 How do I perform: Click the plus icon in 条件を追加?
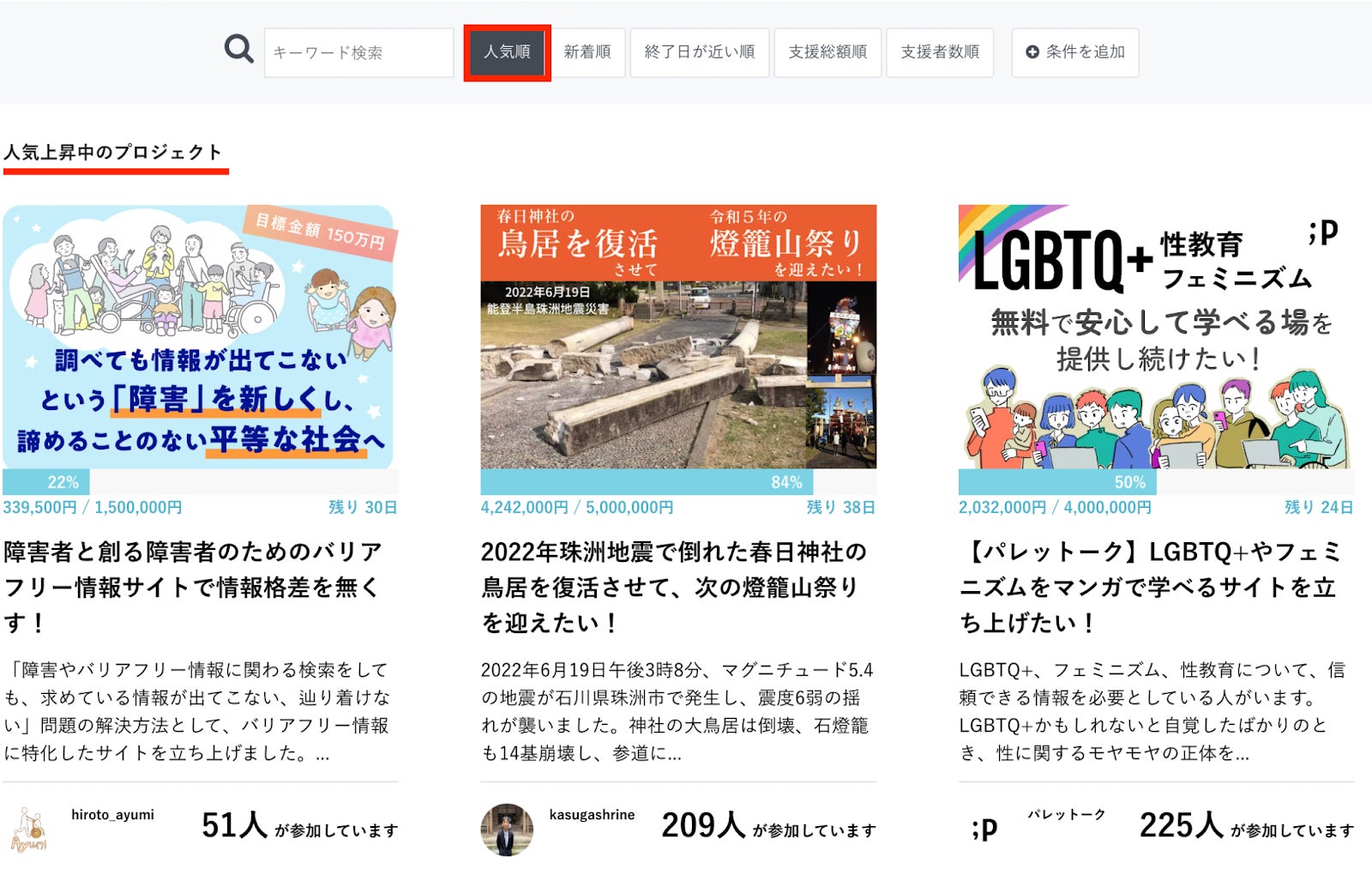pos(1032,52)
